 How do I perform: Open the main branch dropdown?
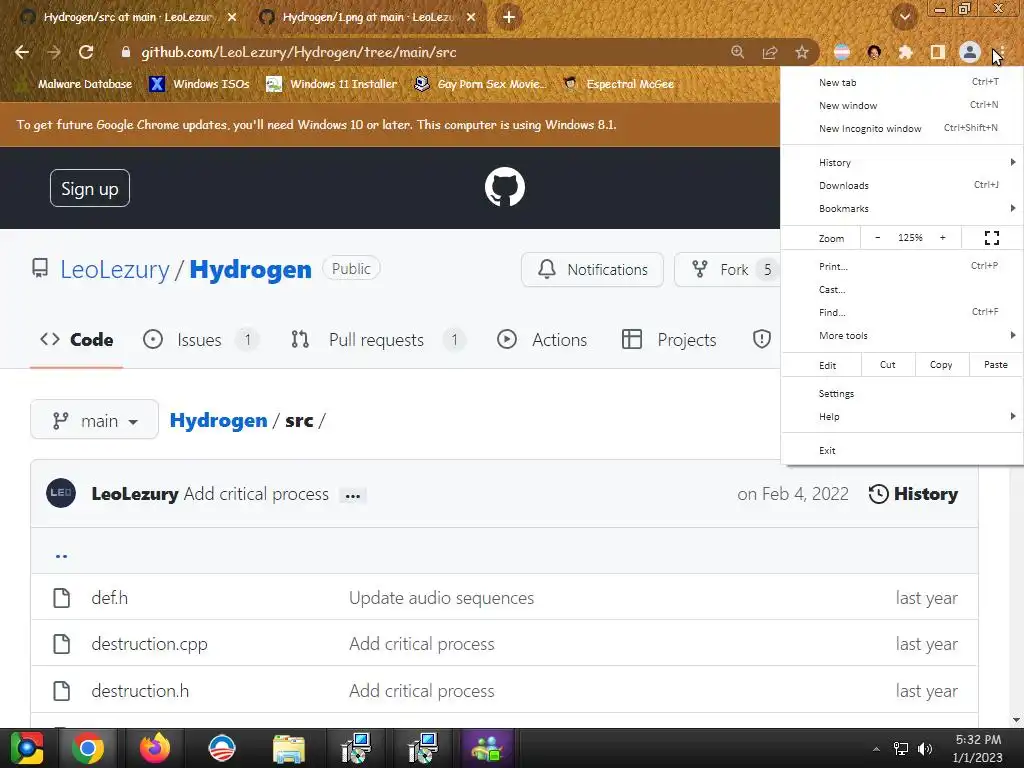(94, 419)
